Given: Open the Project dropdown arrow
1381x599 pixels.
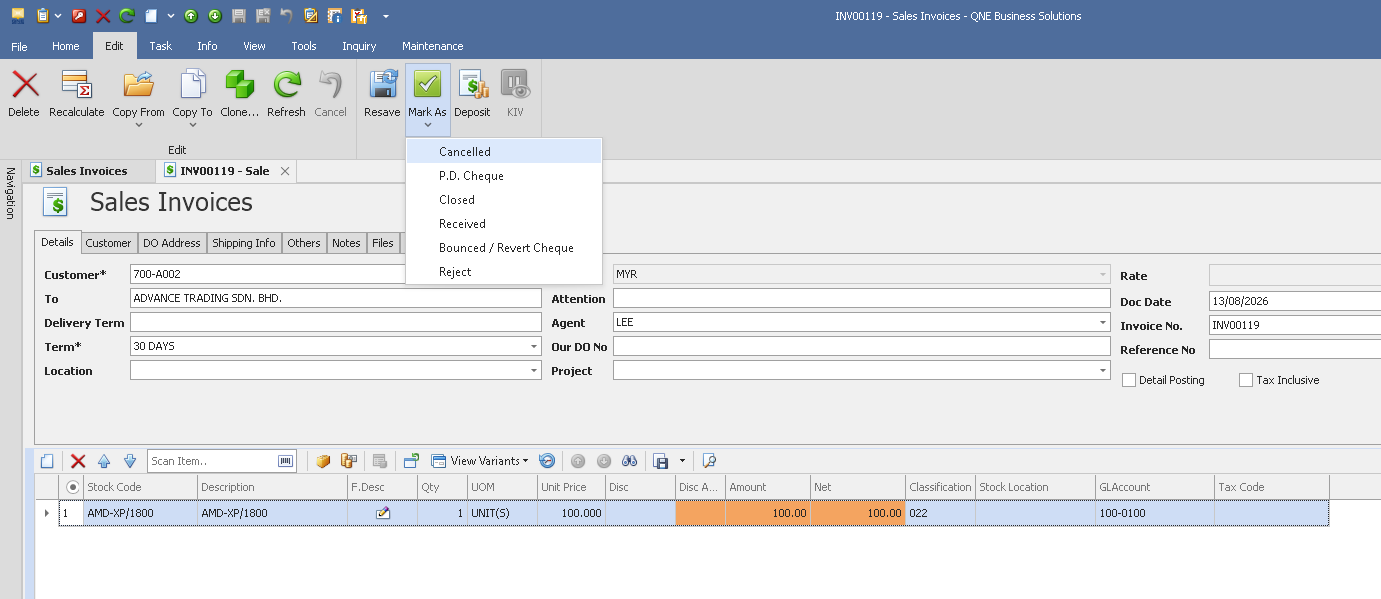Looking at the screenshot, I should click(1103, 371).
